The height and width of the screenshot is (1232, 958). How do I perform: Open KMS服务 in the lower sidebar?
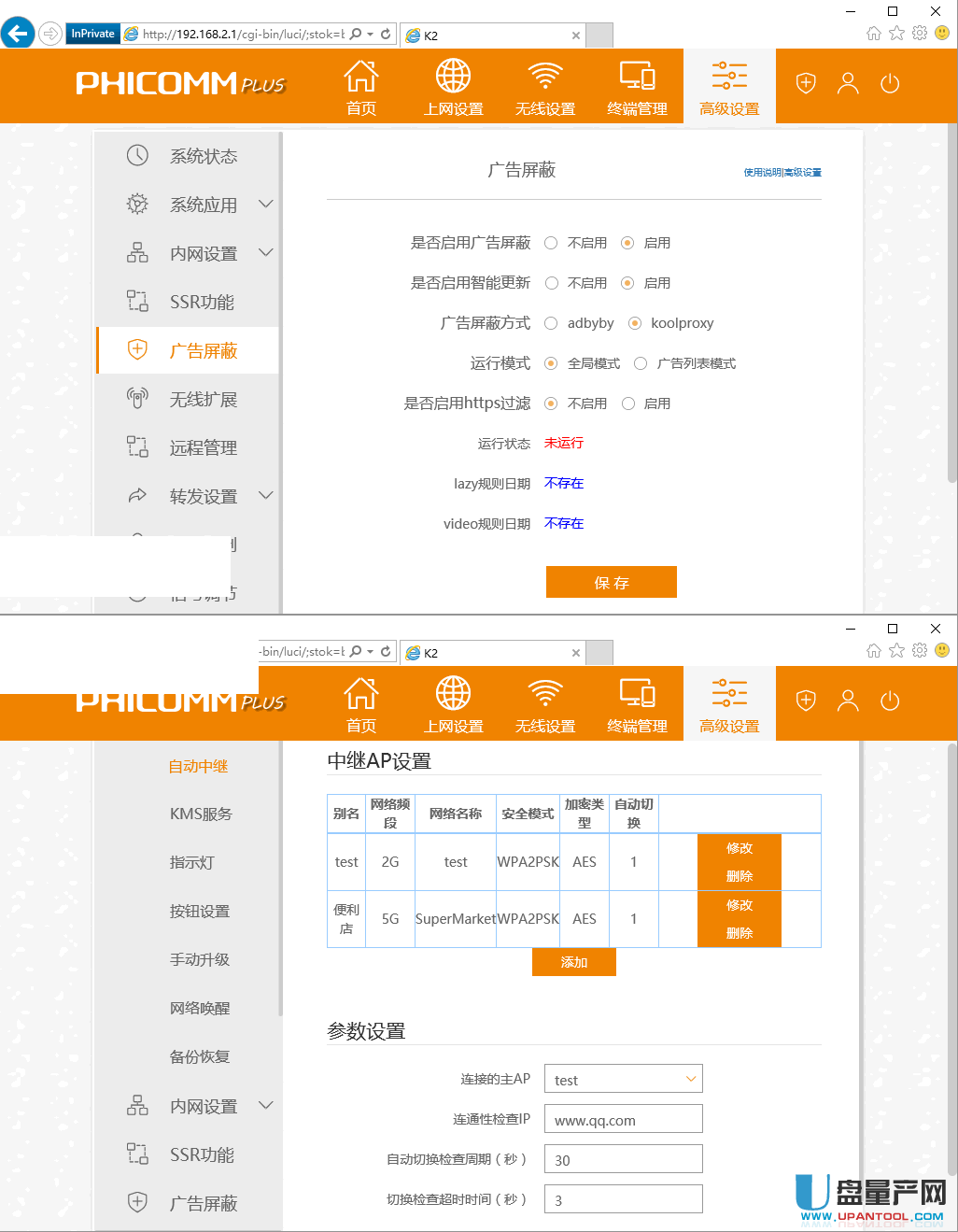coord(201,814)
